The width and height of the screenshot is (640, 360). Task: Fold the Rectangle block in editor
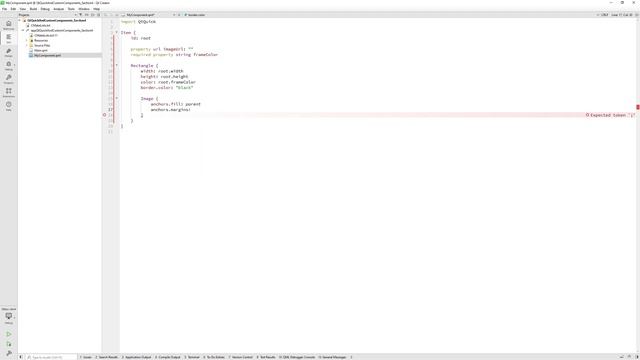(117, 65)
